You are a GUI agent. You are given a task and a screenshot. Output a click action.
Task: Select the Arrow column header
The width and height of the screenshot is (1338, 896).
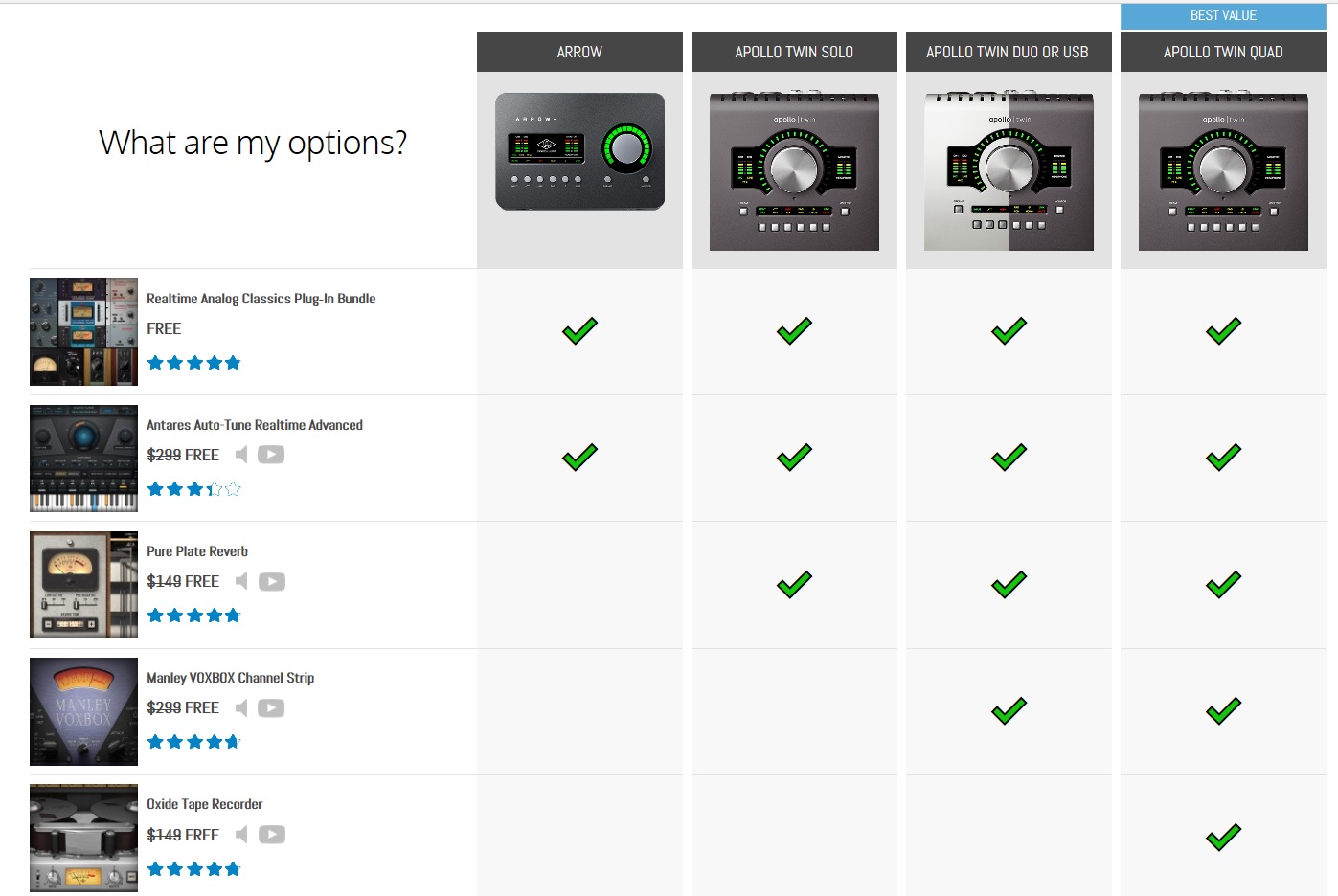579,52
